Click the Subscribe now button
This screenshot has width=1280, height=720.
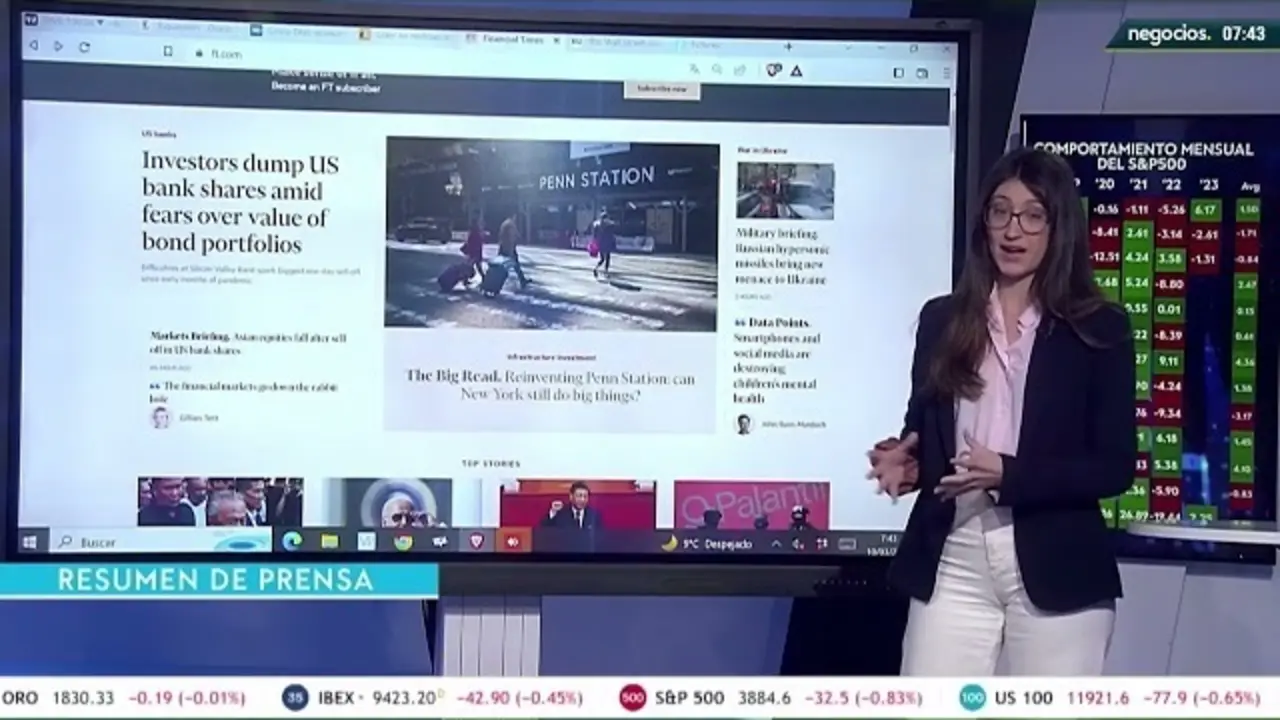(662, 89)
